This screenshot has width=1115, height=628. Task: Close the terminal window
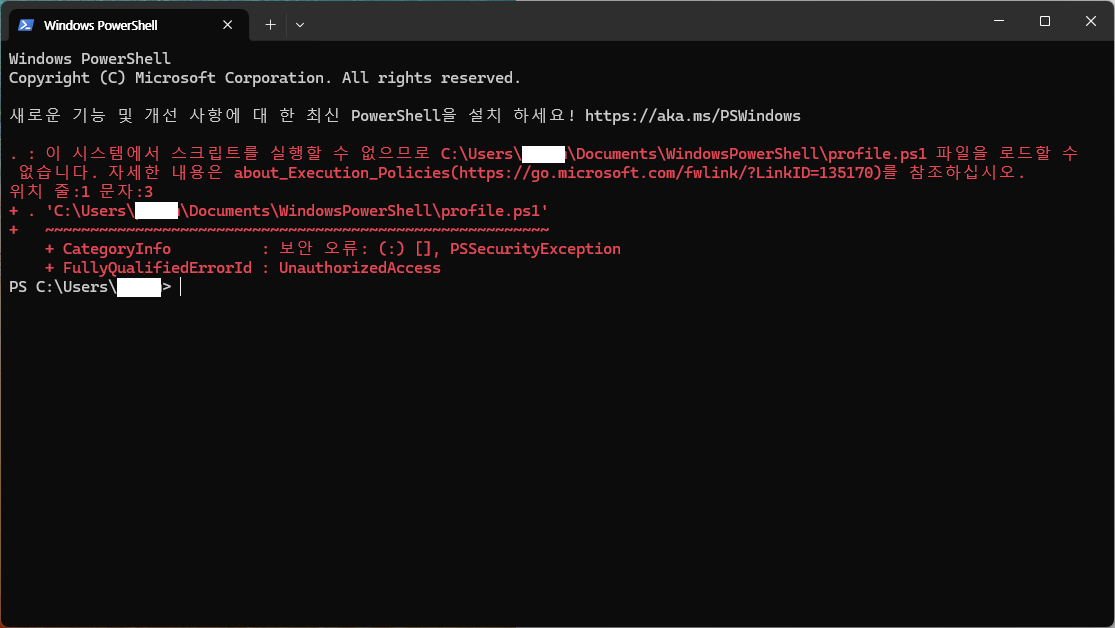click(x=1091, y=21)
